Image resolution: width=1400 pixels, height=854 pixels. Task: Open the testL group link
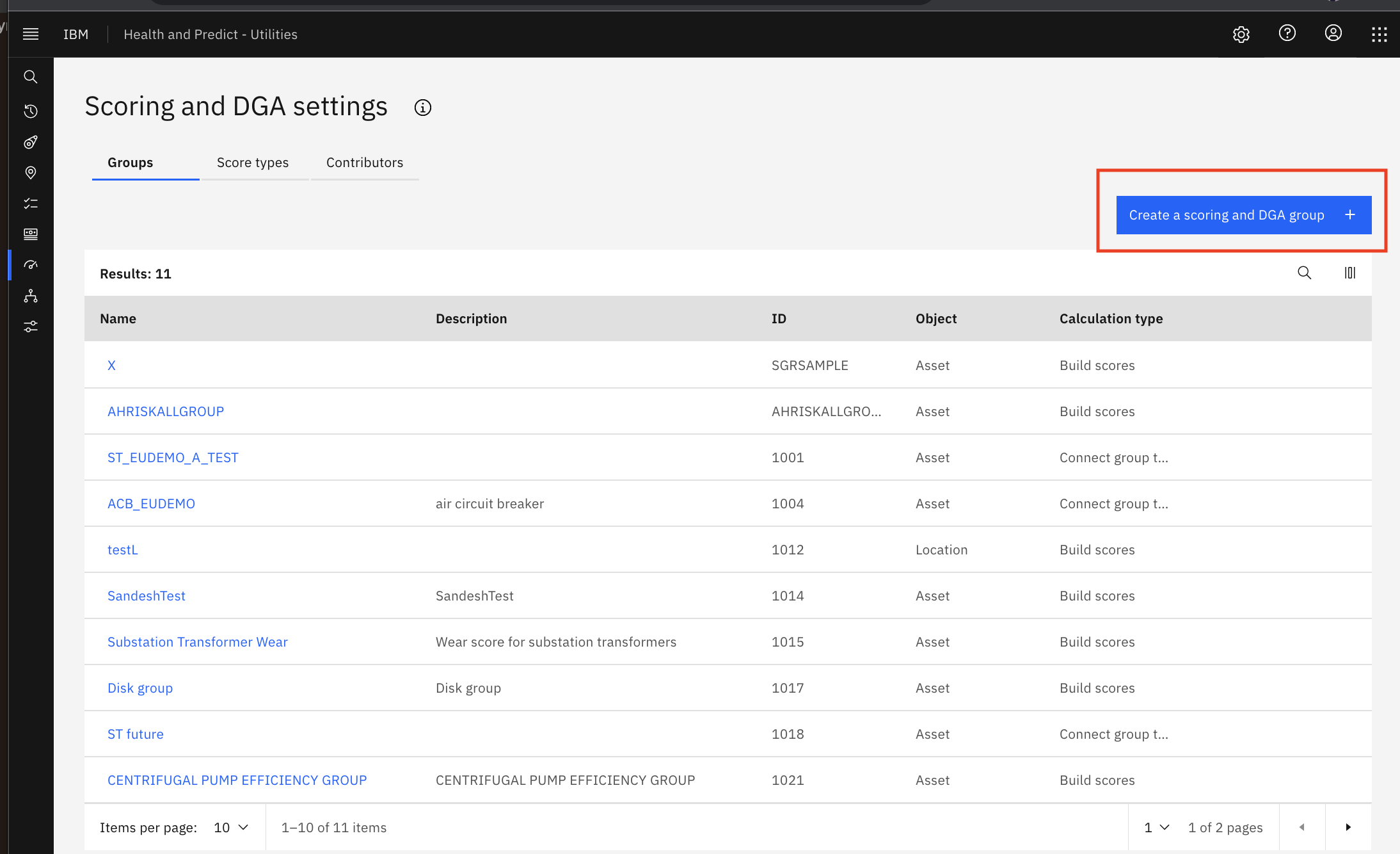(x=122, y=550)
